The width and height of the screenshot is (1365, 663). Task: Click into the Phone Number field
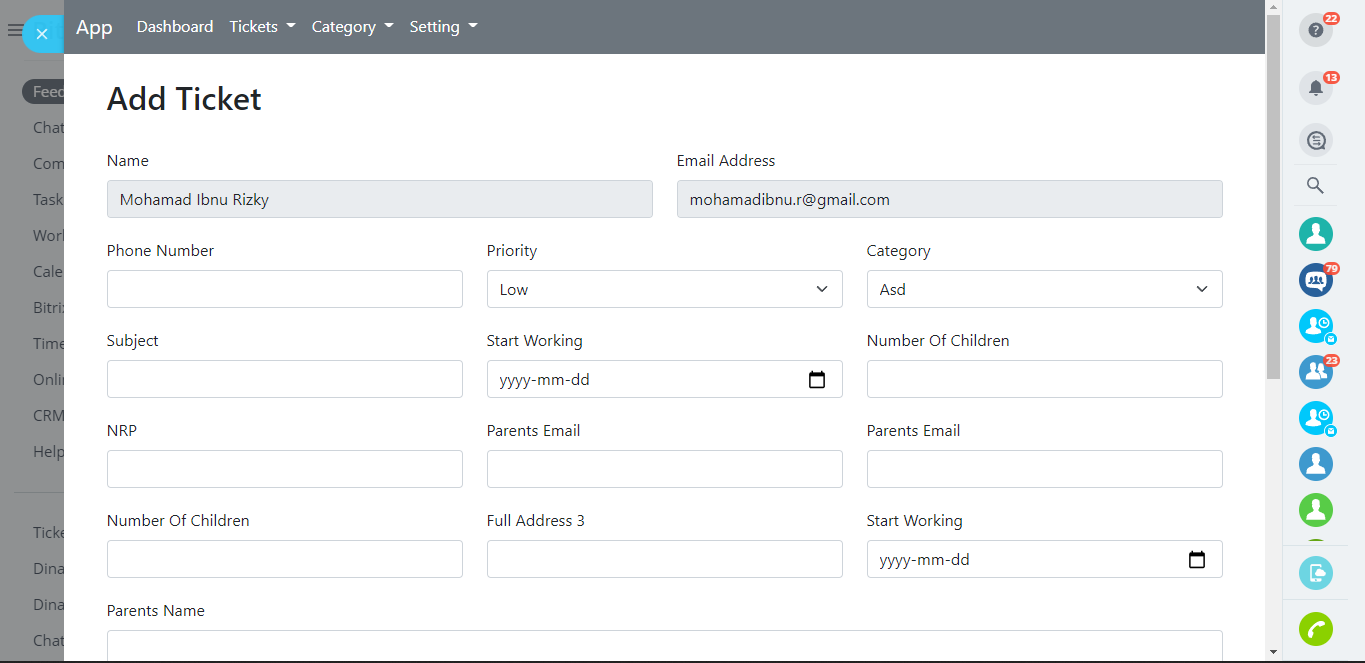284,289
